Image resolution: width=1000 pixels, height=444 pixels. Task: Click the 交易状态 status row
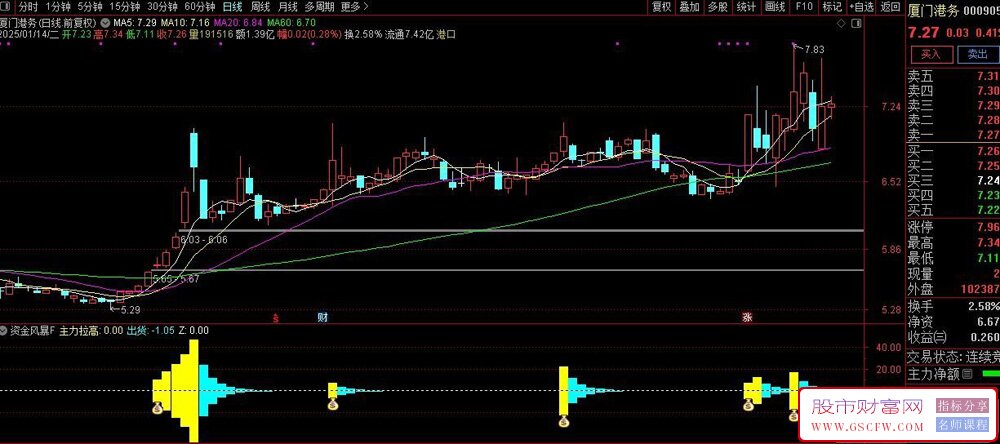pyautogui.click(x=953, y=357)
